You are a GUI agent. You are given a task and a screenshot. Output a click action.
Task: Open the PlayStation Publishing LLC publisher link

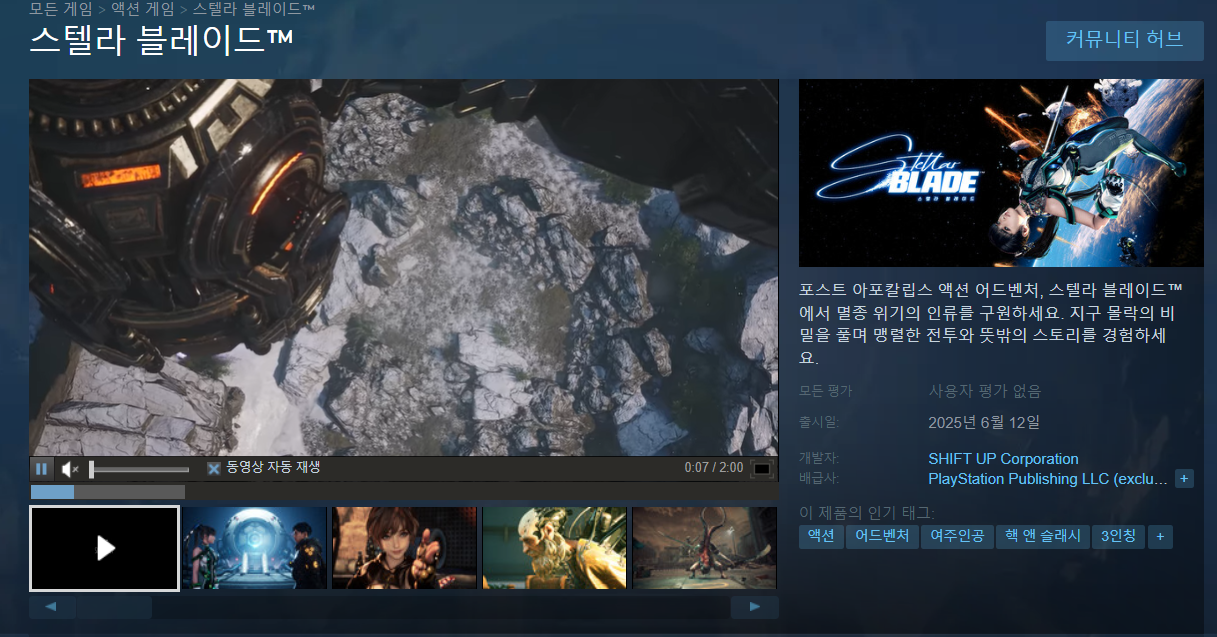click(1047, 479)
